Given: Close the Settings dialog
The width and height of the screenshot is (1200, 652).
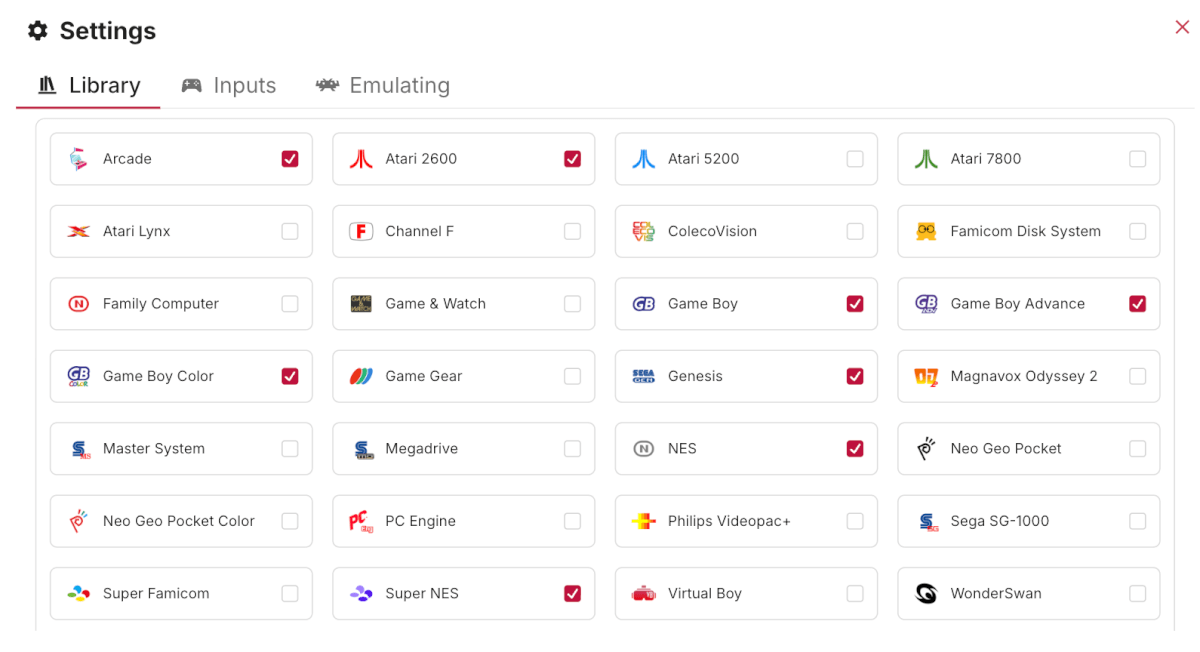Looking at the screenshot, I should click(x=1182, y=28).
